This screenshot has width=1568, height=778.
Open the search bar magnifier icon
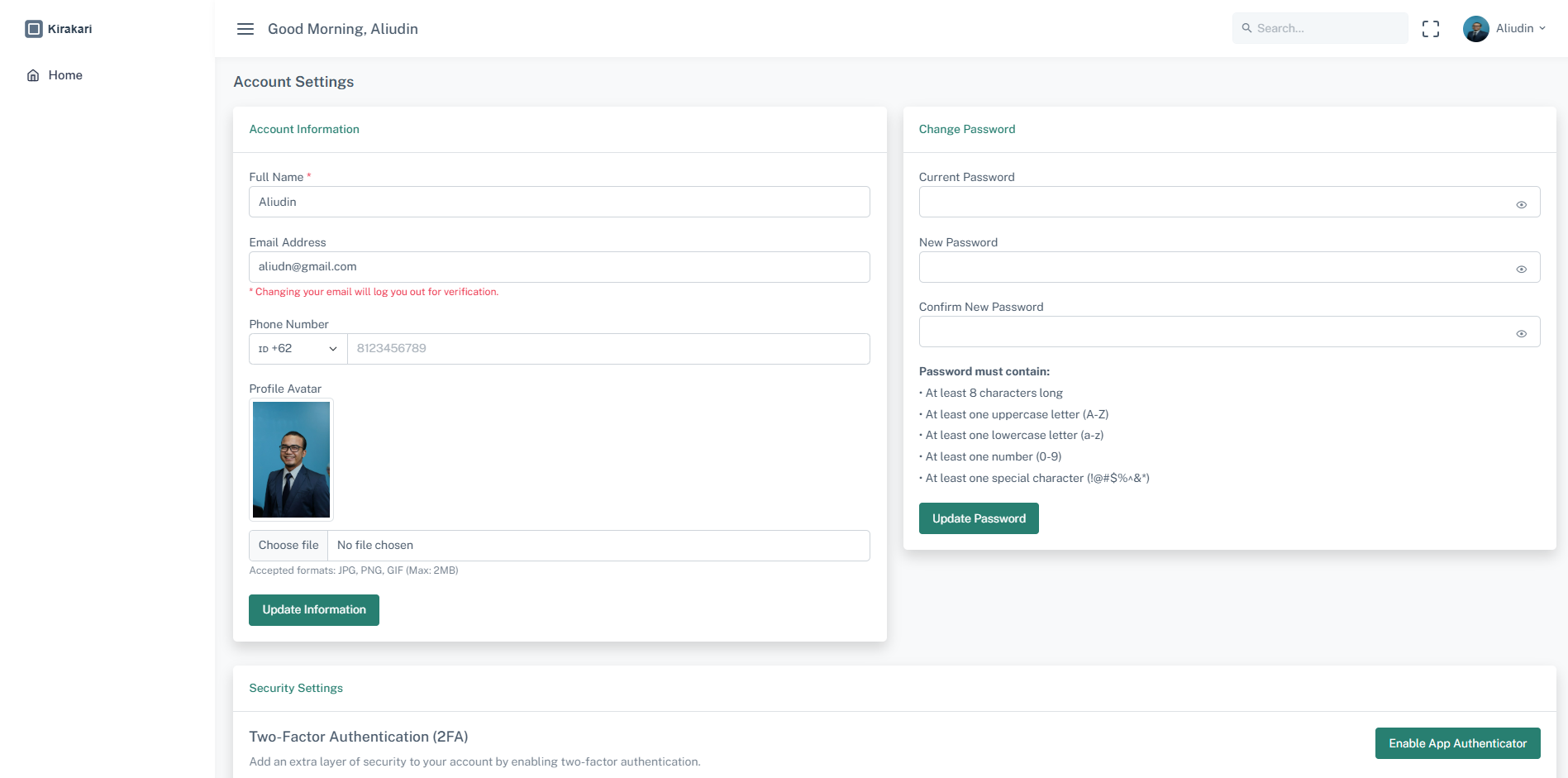click(1247, 28)
